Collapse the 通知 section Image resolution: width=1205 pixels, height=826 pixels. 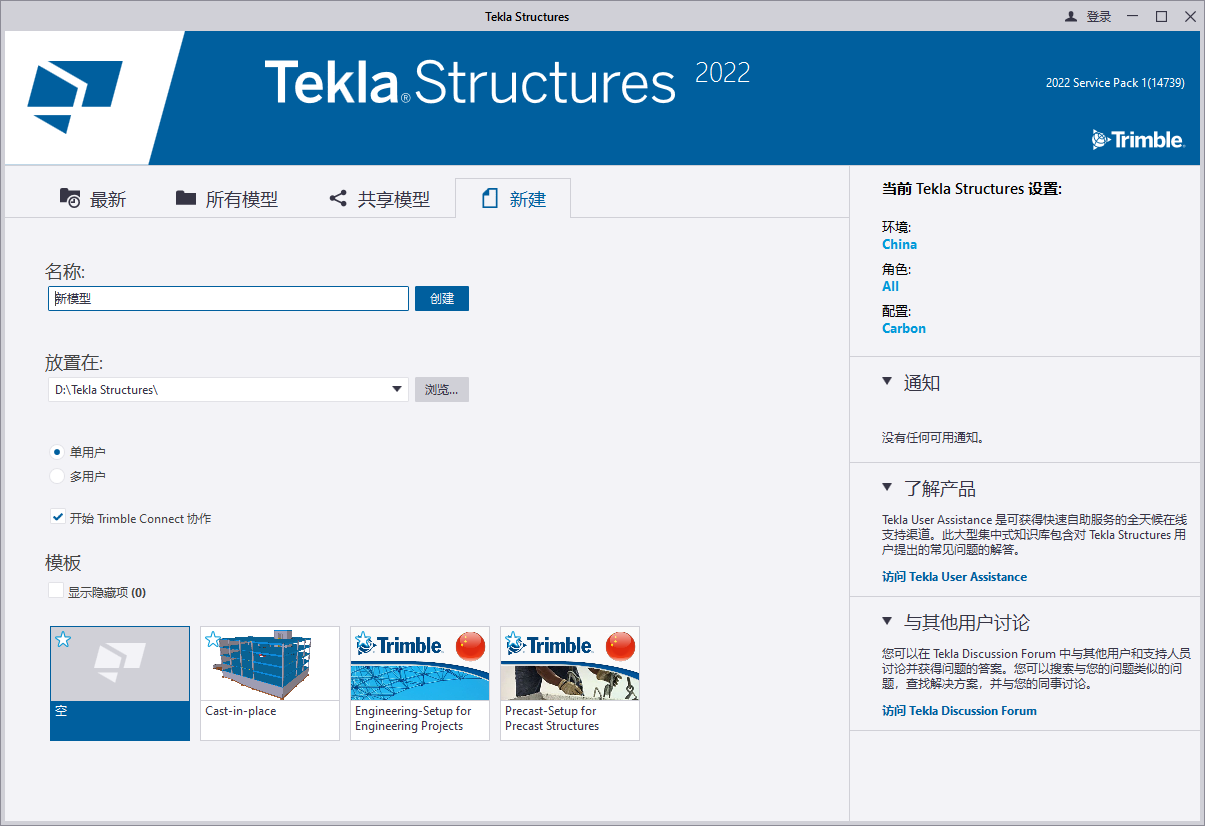pyautogui.click(x=885, y=382)
